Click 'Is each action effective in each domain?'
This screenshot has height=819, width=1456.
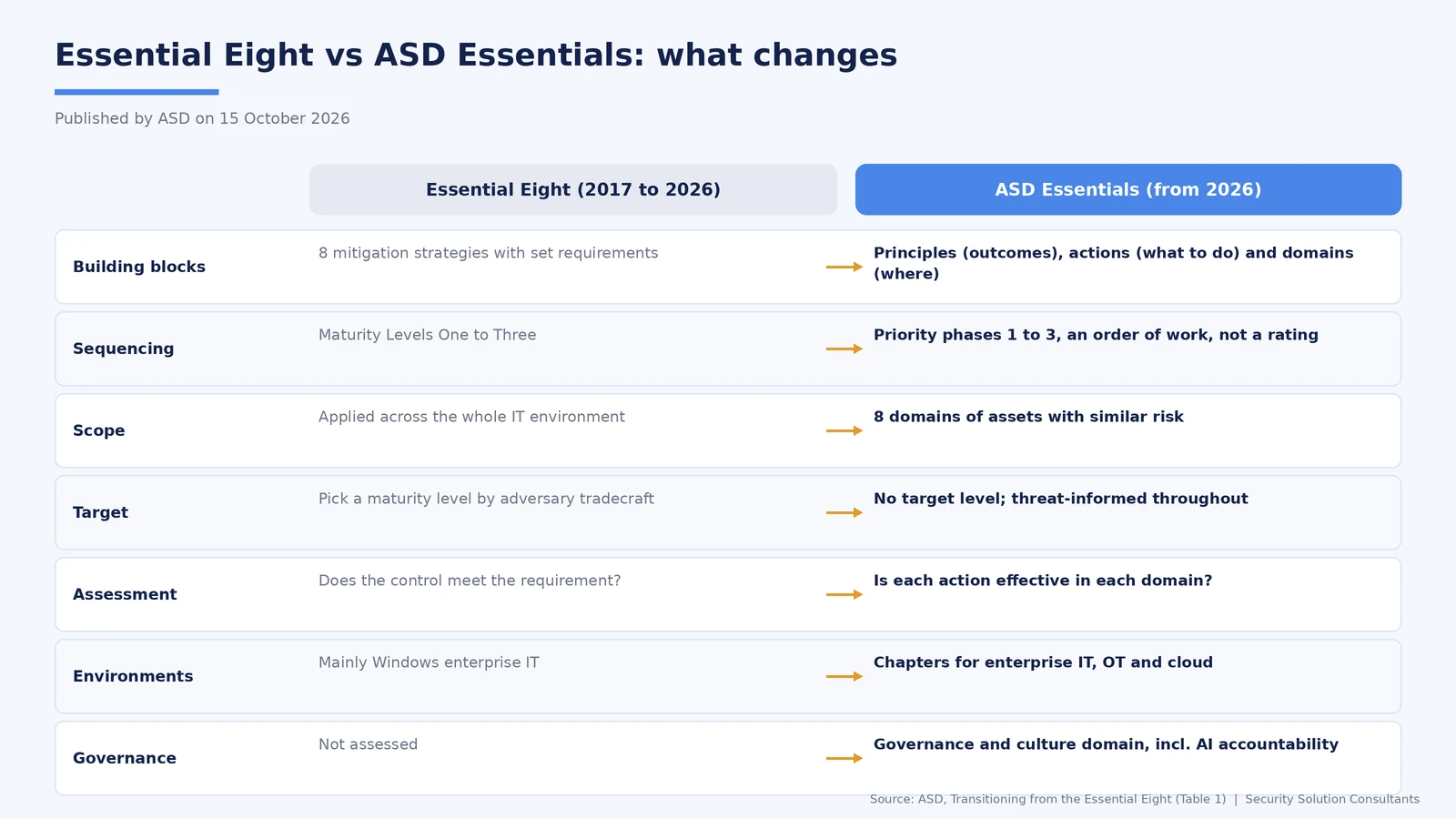[x=1043, y=581]
